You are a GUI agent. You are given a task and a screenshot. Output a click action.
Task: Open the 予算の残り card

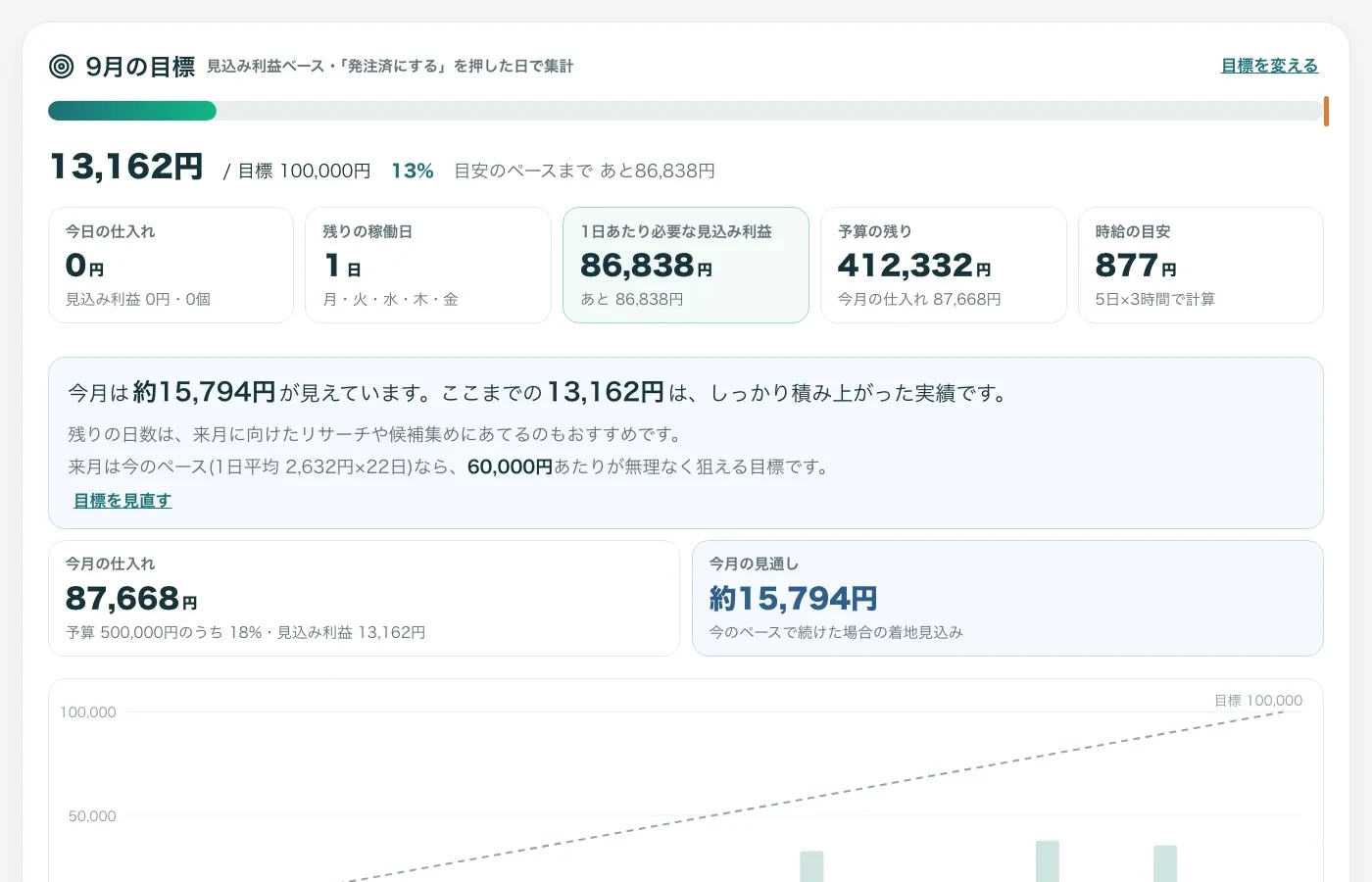pos(943,265)
